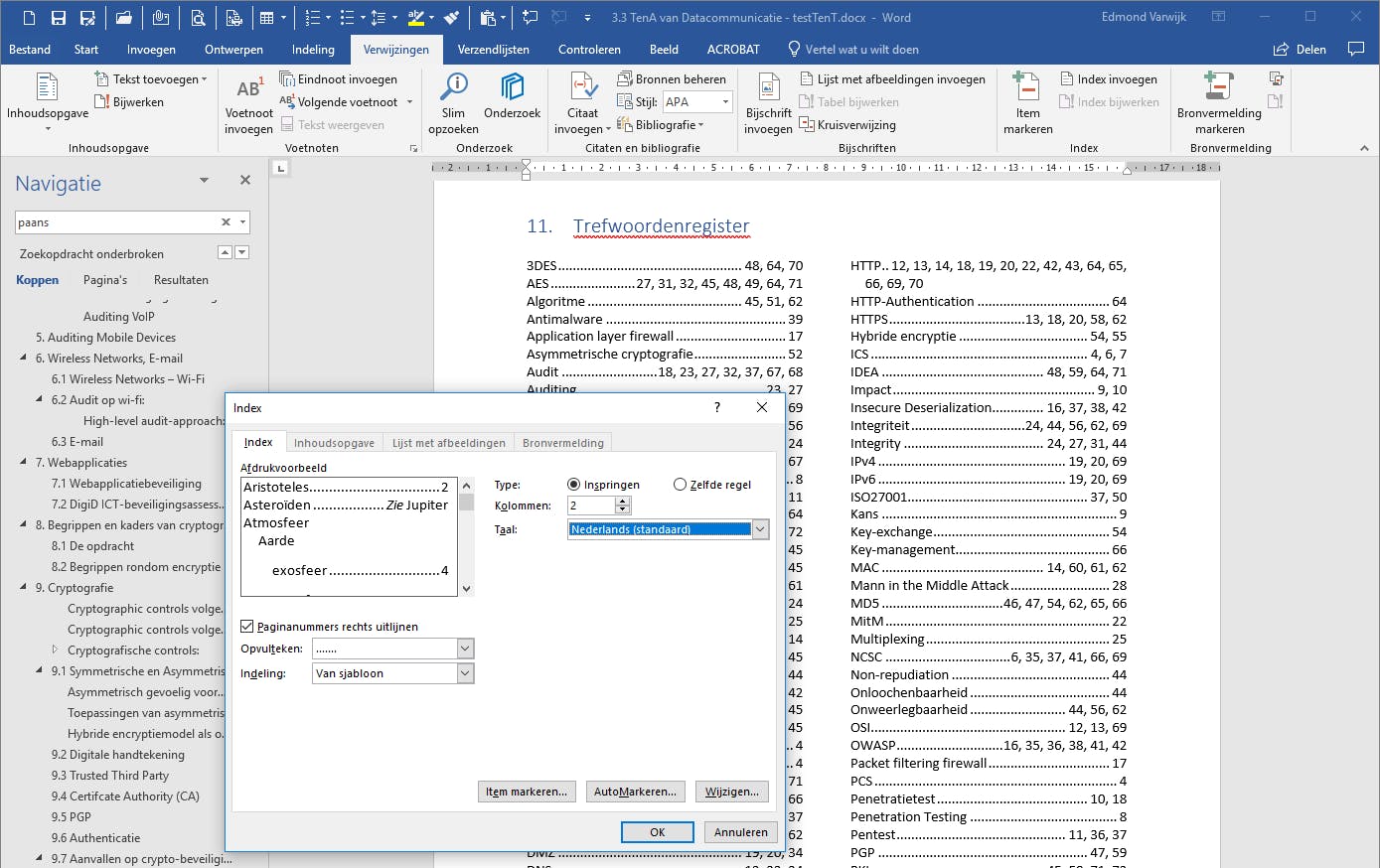Open the Taal language dropdown

click(760, 529)
